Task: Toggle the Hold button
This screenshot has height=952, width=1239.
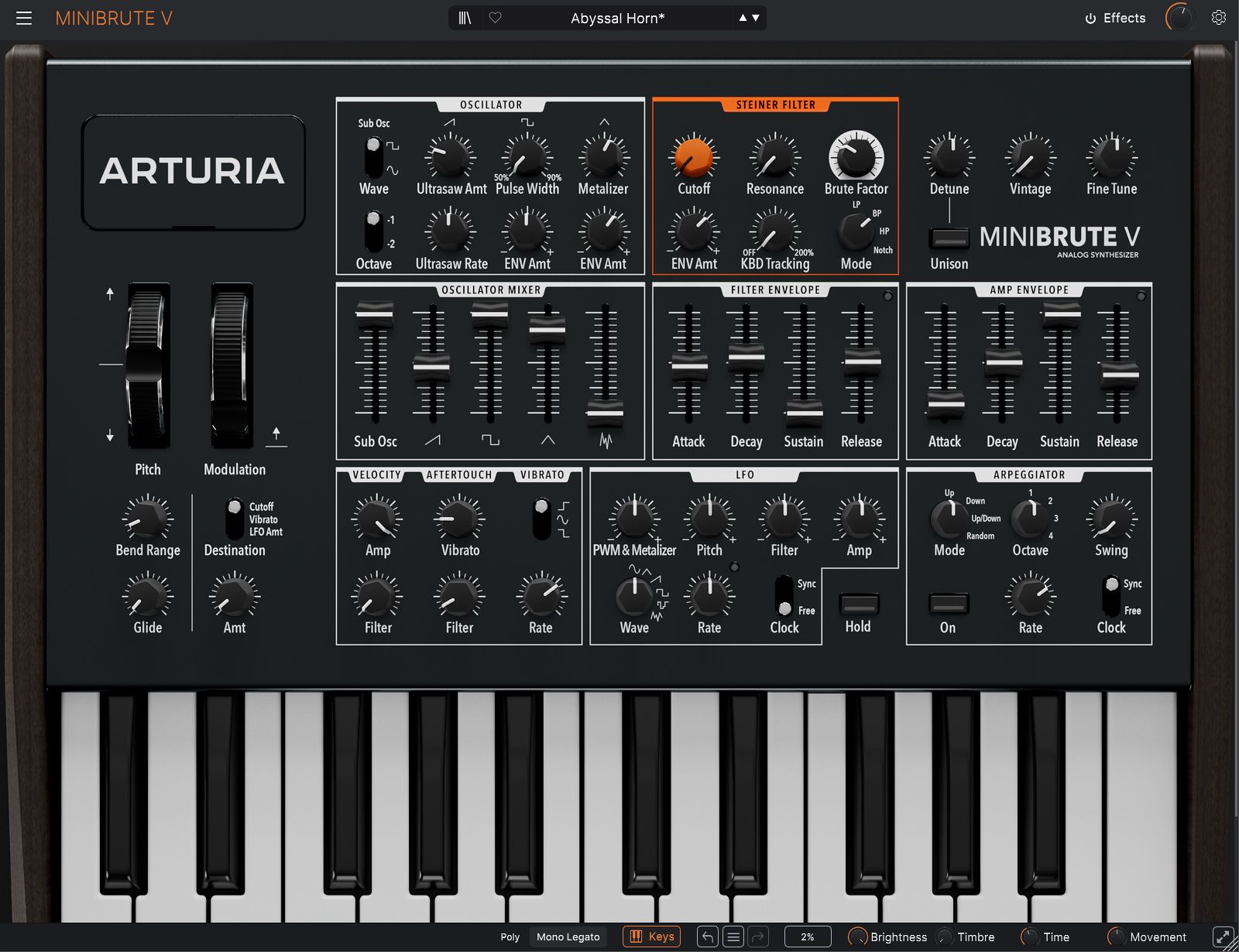Action: coord(859,604)
